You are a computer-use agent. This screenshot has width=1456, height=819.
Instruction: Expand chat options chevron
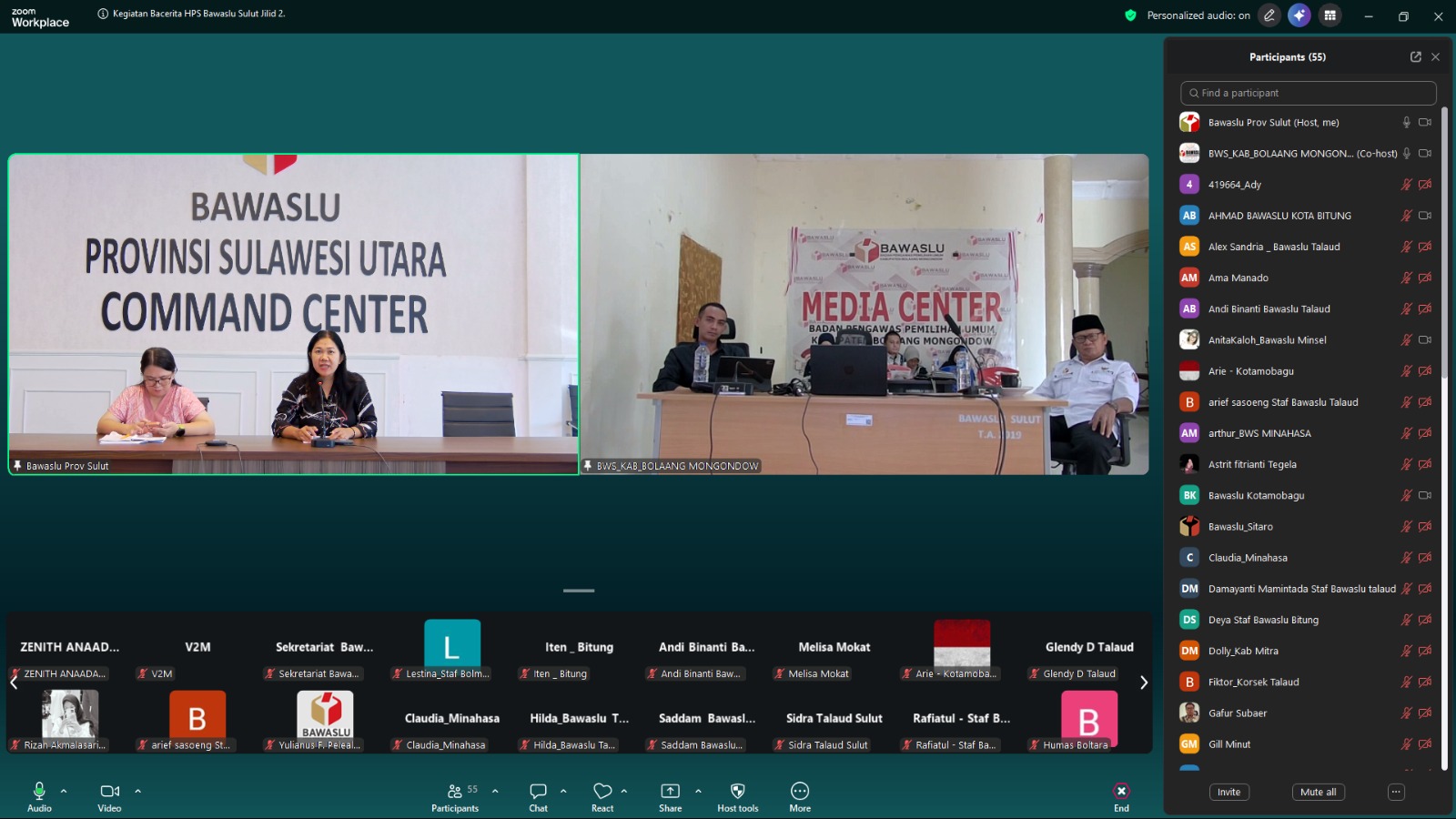pyautogui.click(x=563, y=791)
